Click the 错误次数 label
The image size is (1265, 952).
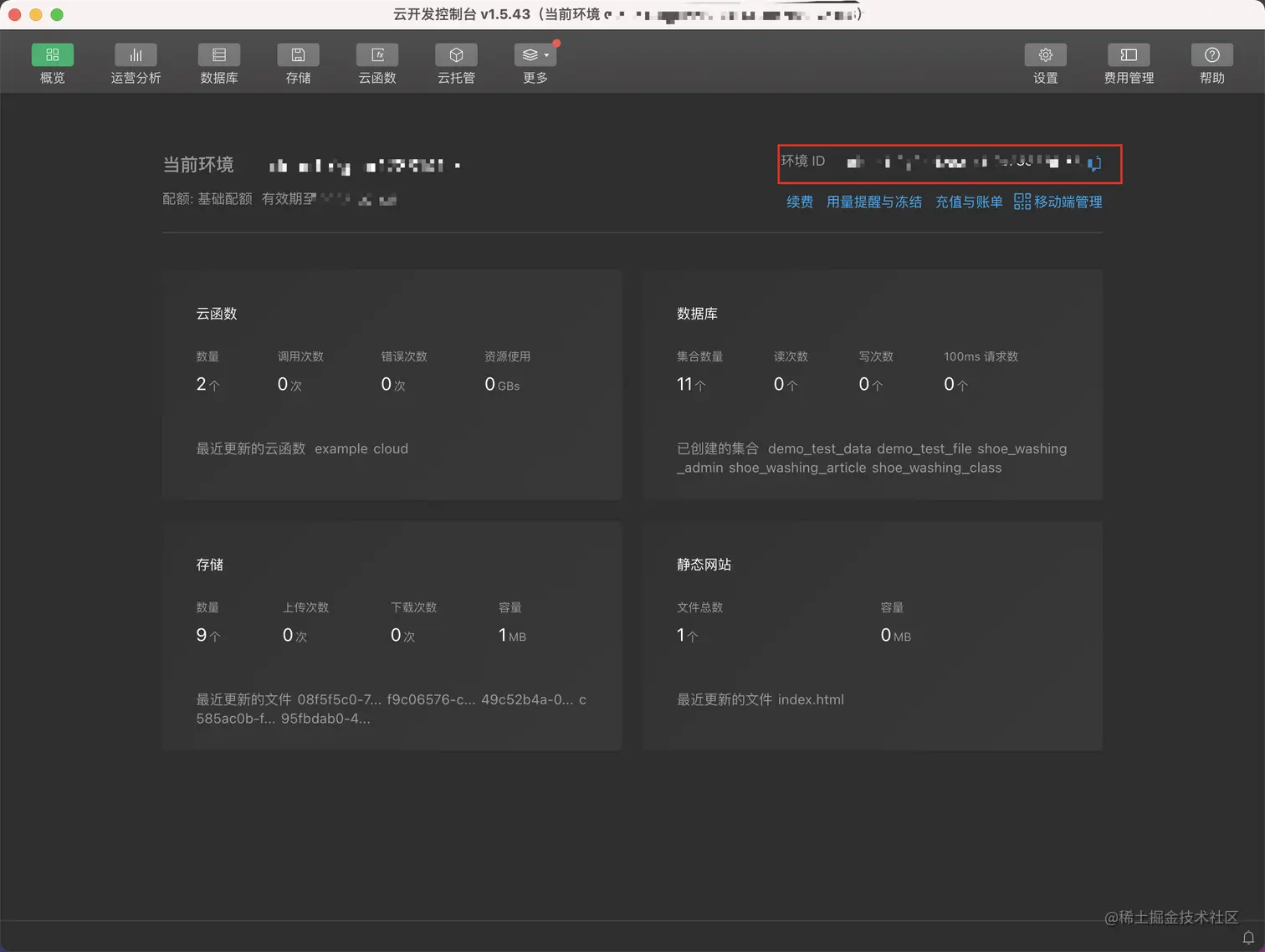tap(404, 356)
